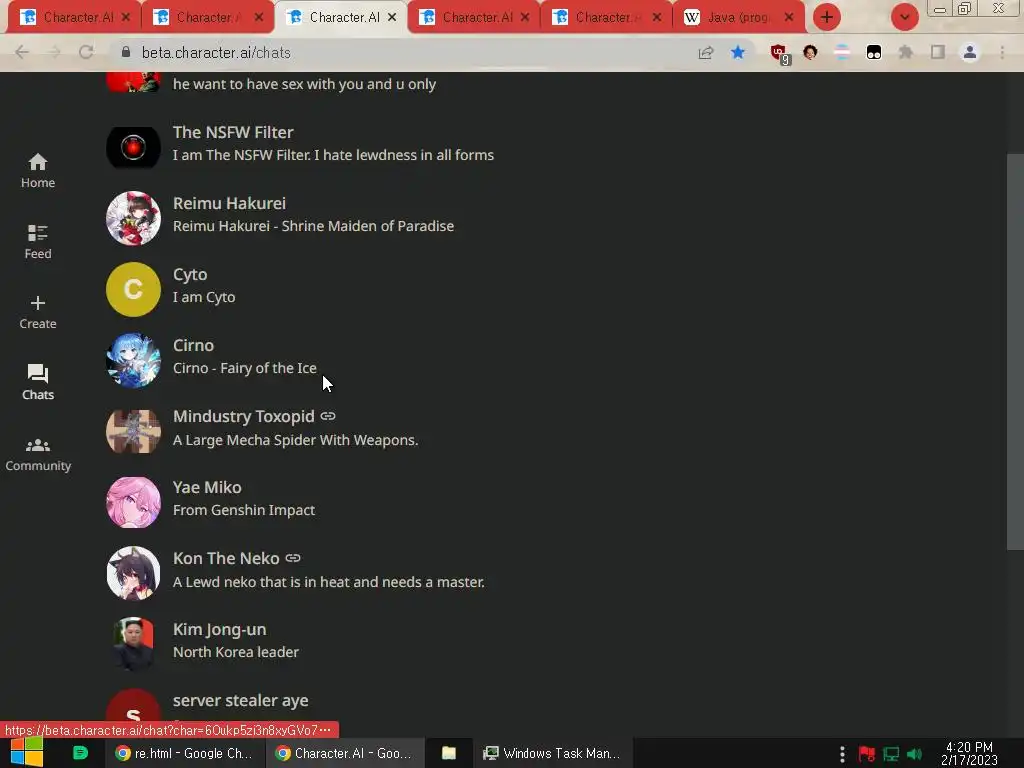
Task: Click the network tray icon
Action: (891, 755)
